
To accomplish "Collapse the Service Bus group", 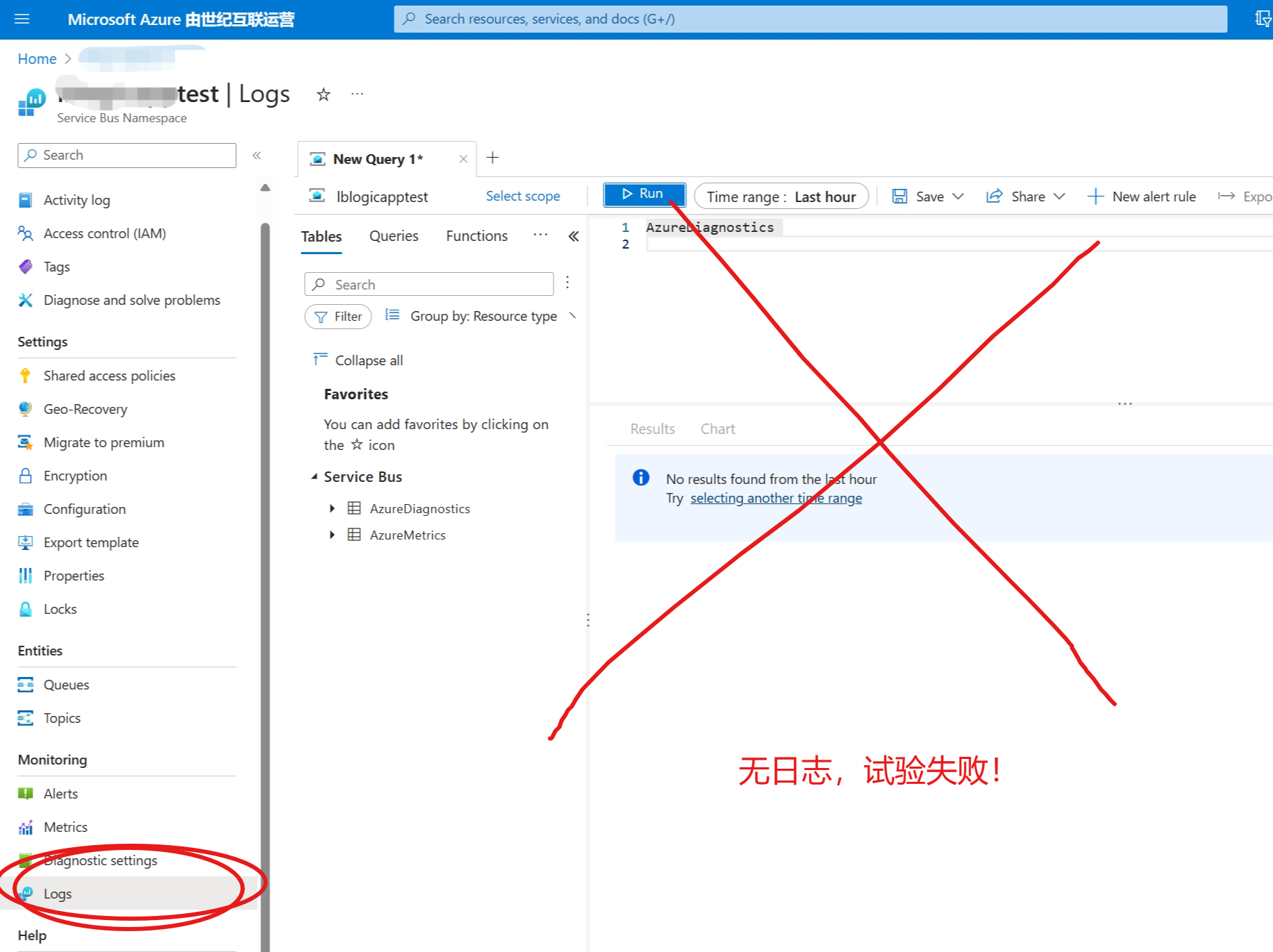I will point(315,477).
